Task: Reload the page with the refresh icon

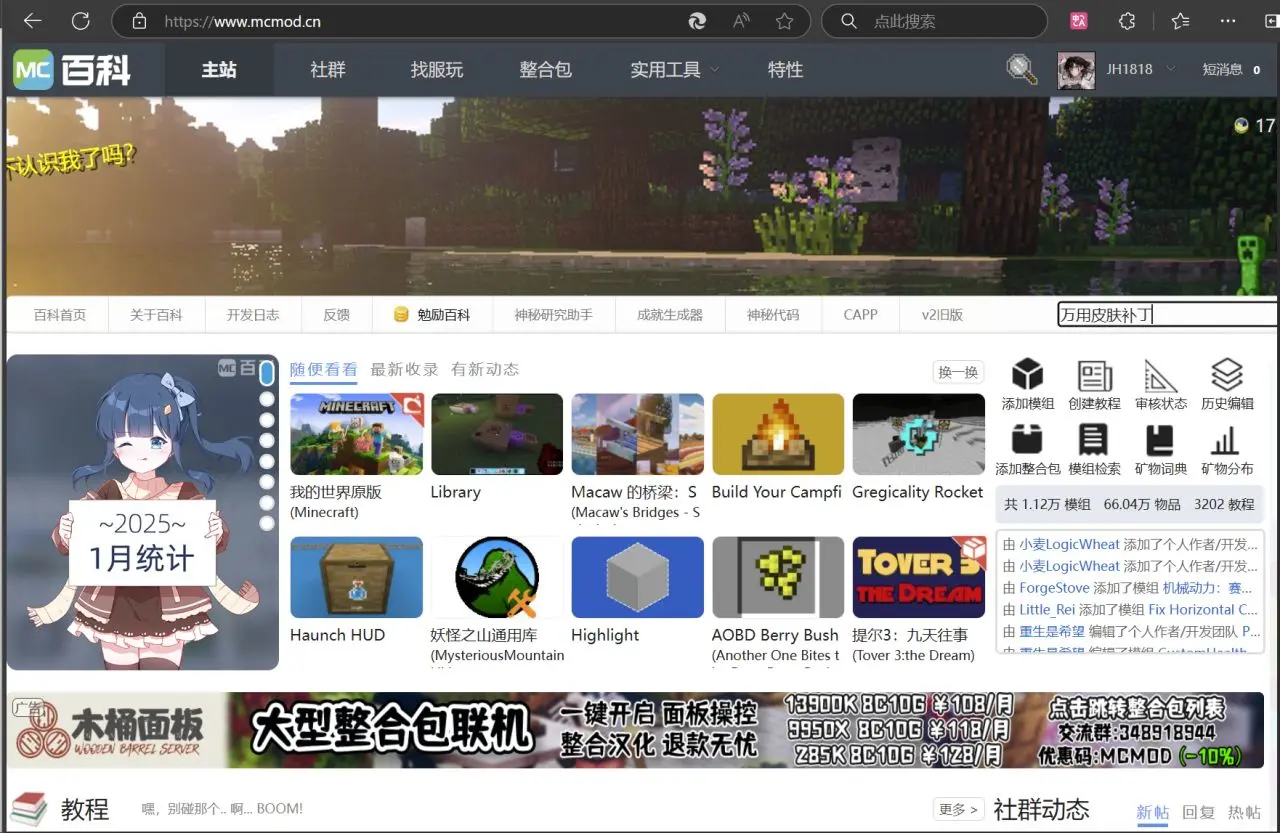Action: click(81, 20)
